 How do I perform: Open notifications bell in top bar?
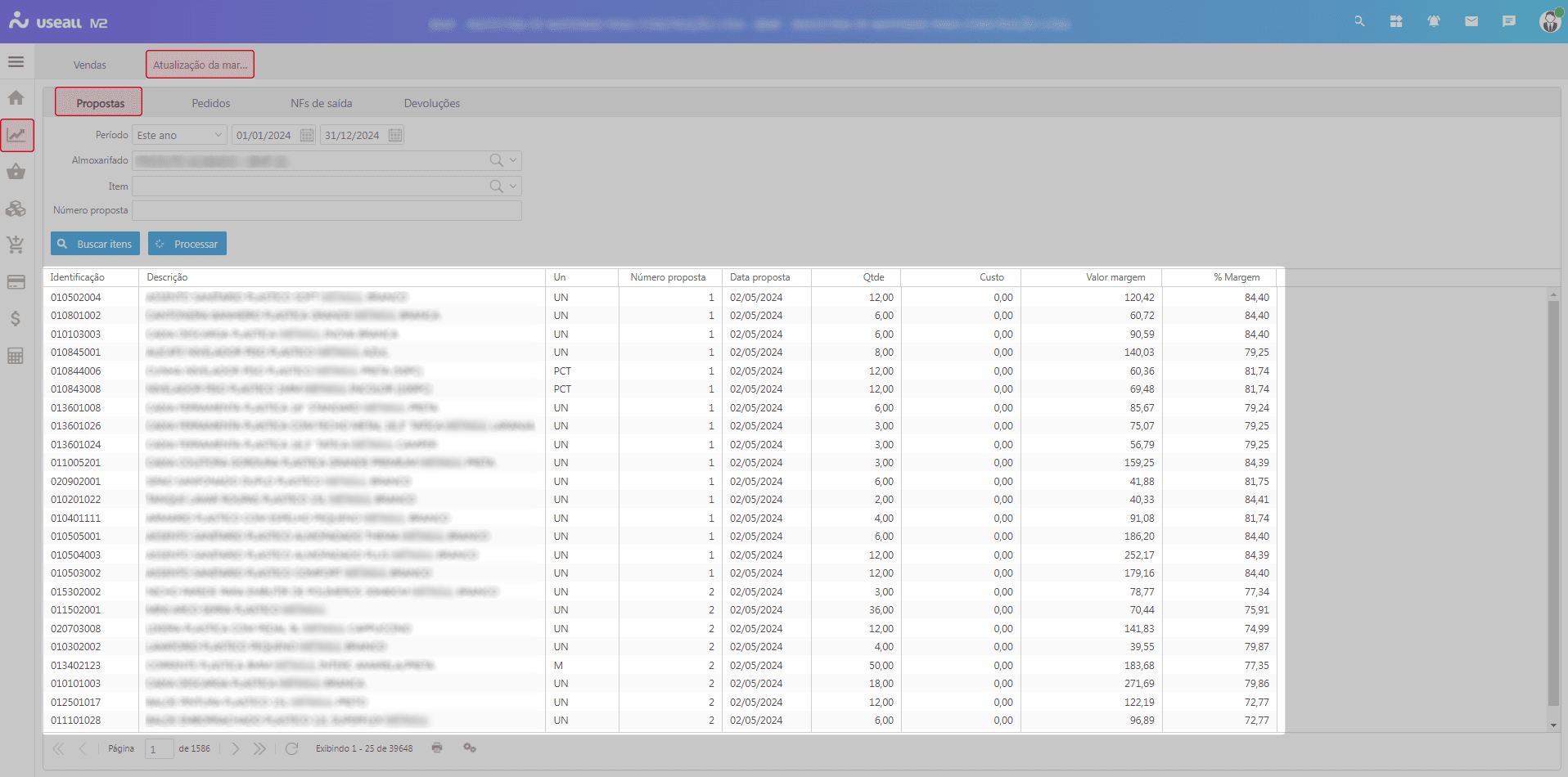click(x=1434, y=21)
